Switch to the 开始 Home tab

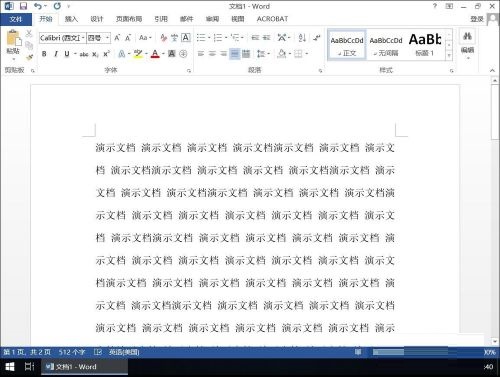pos(46,19)
